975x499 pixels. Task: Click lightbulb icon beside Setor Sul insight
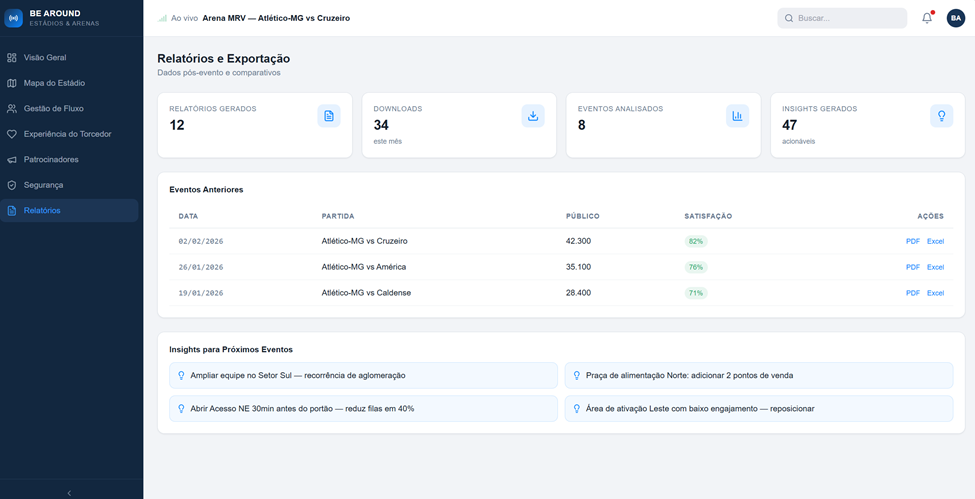[182, 375]
